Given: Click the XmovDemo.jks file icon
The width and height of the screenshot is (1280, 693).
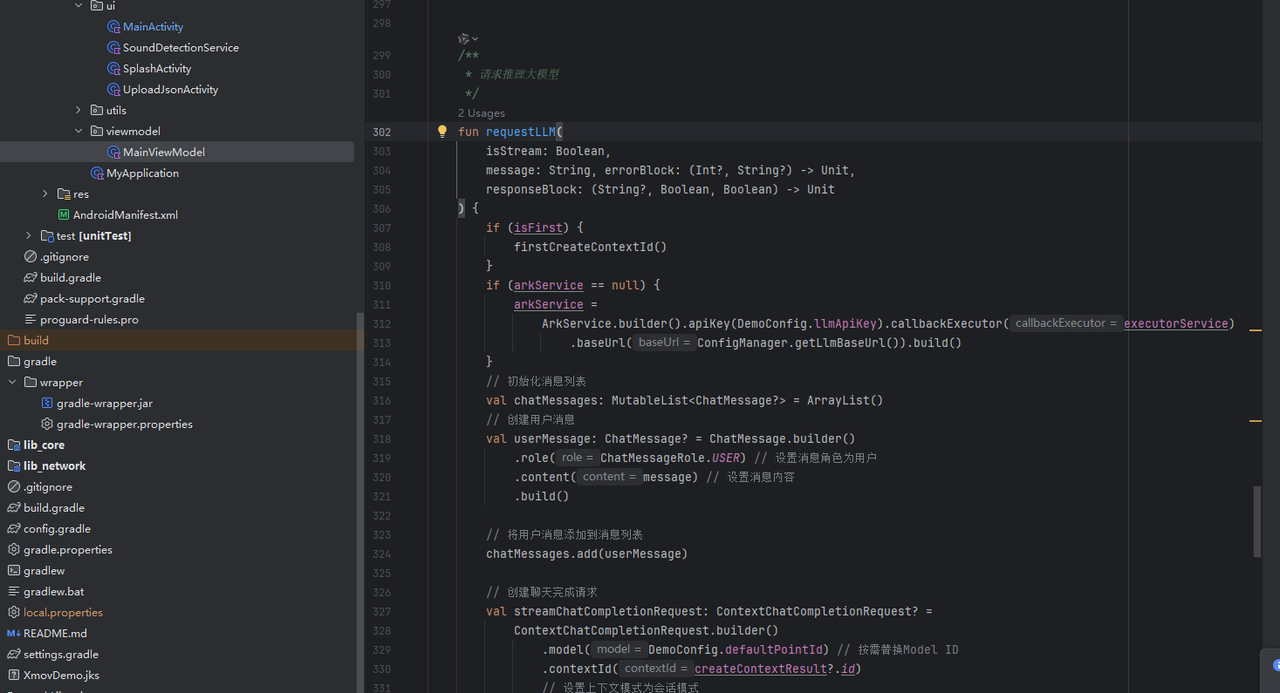Looking at the screenshot, I should tap(14, 676).
